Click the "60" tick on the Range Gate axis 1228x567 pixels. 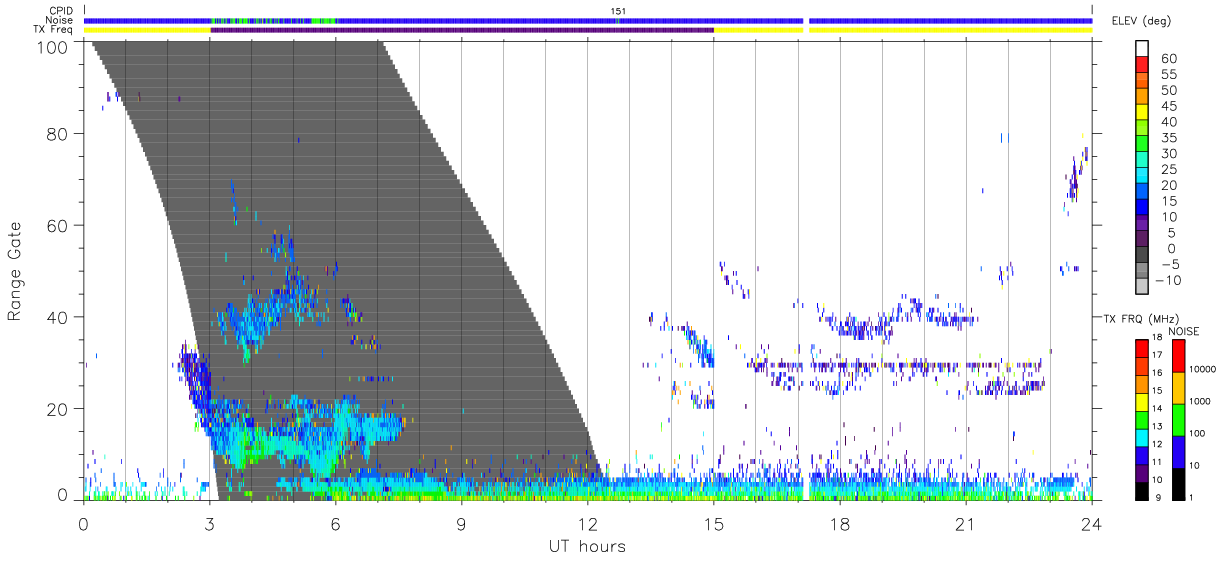(x=59, y=225)
